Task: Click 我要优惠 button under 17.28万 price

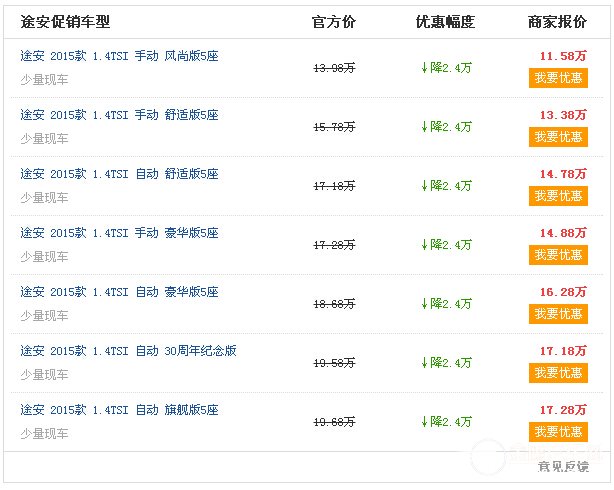Action: coord(558,432)
